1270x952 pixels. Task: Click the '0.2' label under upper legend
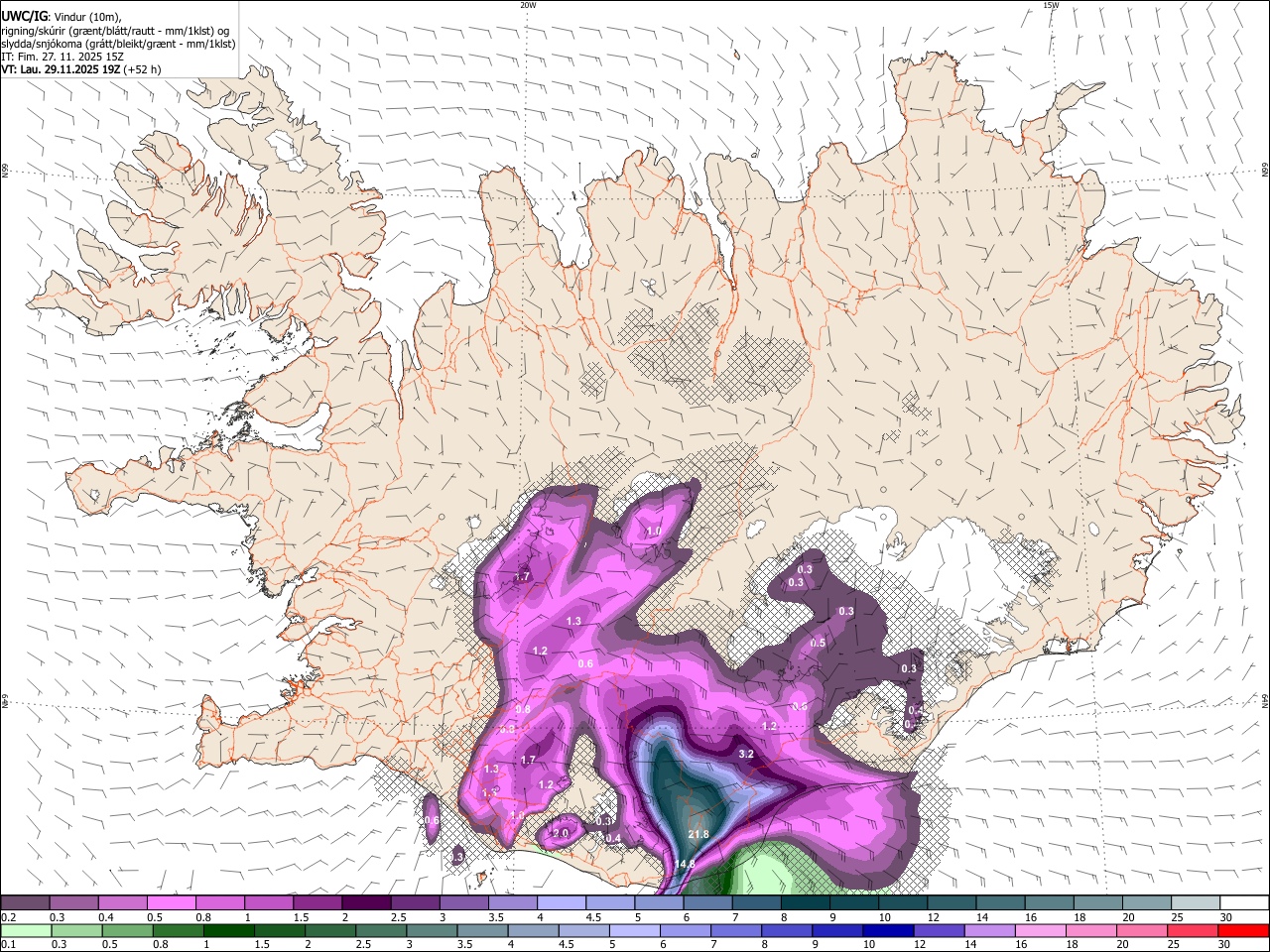click(x=8, y=916)
